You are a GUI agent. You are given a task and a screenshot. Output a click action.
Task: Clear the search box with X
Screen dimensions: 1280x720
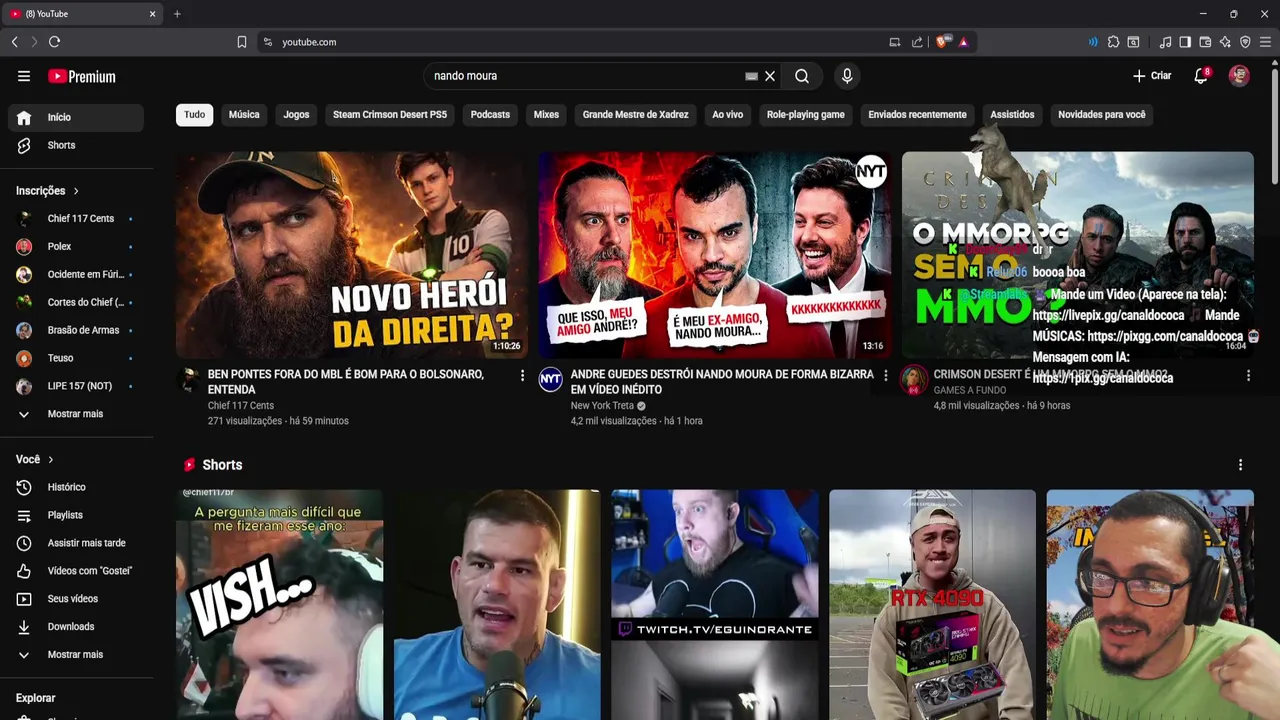[770, 76]
